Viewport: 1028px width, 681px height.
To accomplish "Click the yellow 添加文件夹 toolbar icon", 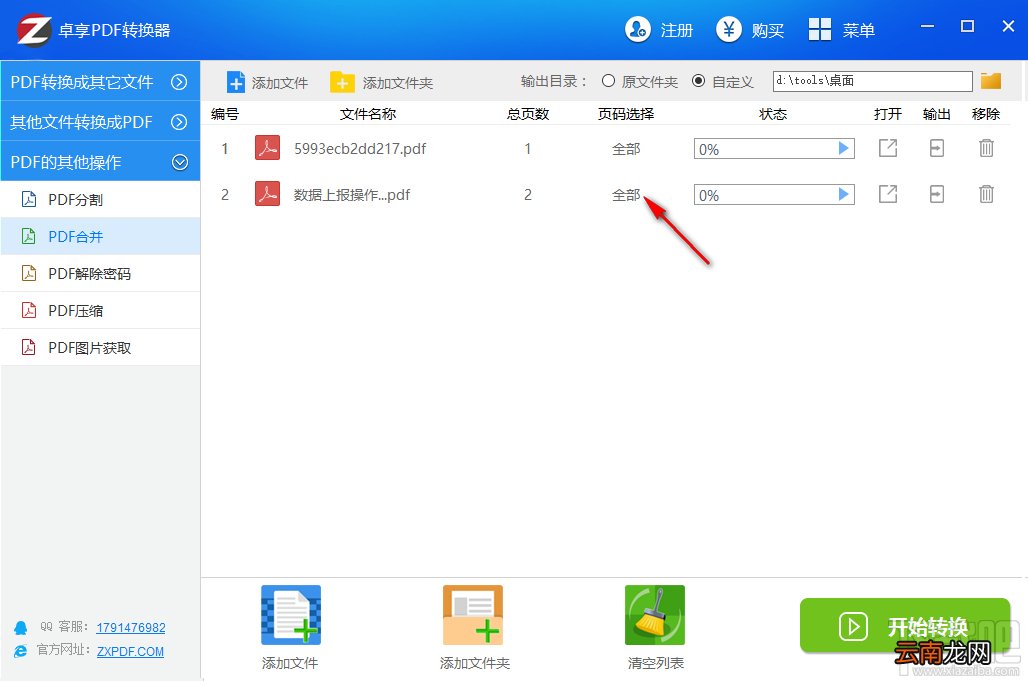I will pos(342,83).
